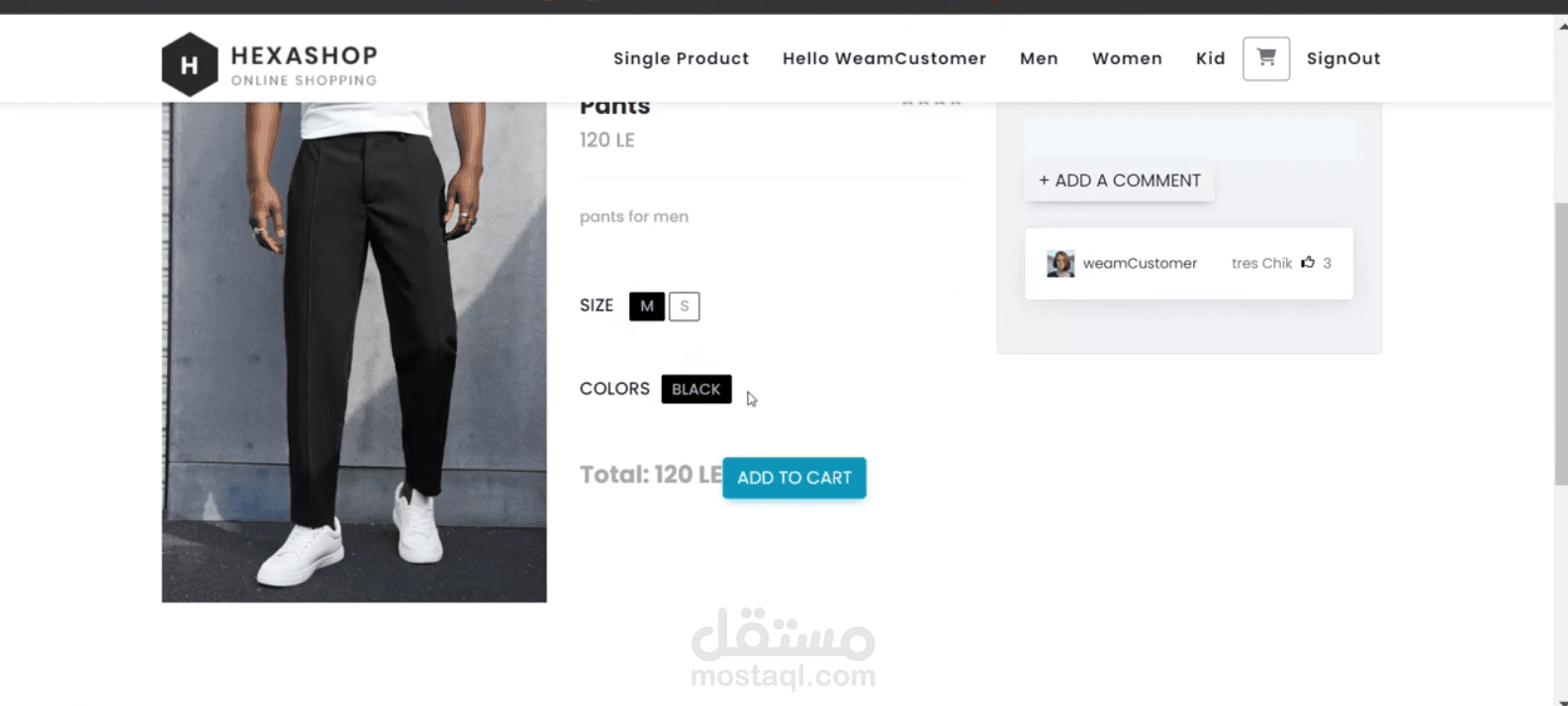Screen dimensions: 1568x706
Task: Click the Hexashop Online Shopping title text
Action: (304, 64)
